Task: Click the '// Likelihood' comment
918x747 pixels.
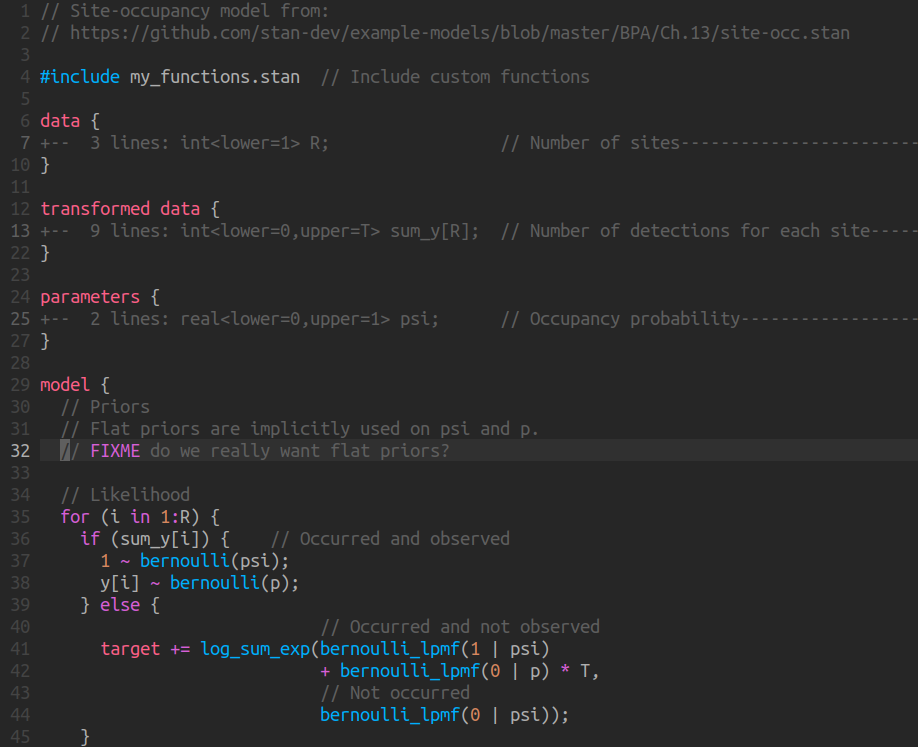Action: click(125, 495)
